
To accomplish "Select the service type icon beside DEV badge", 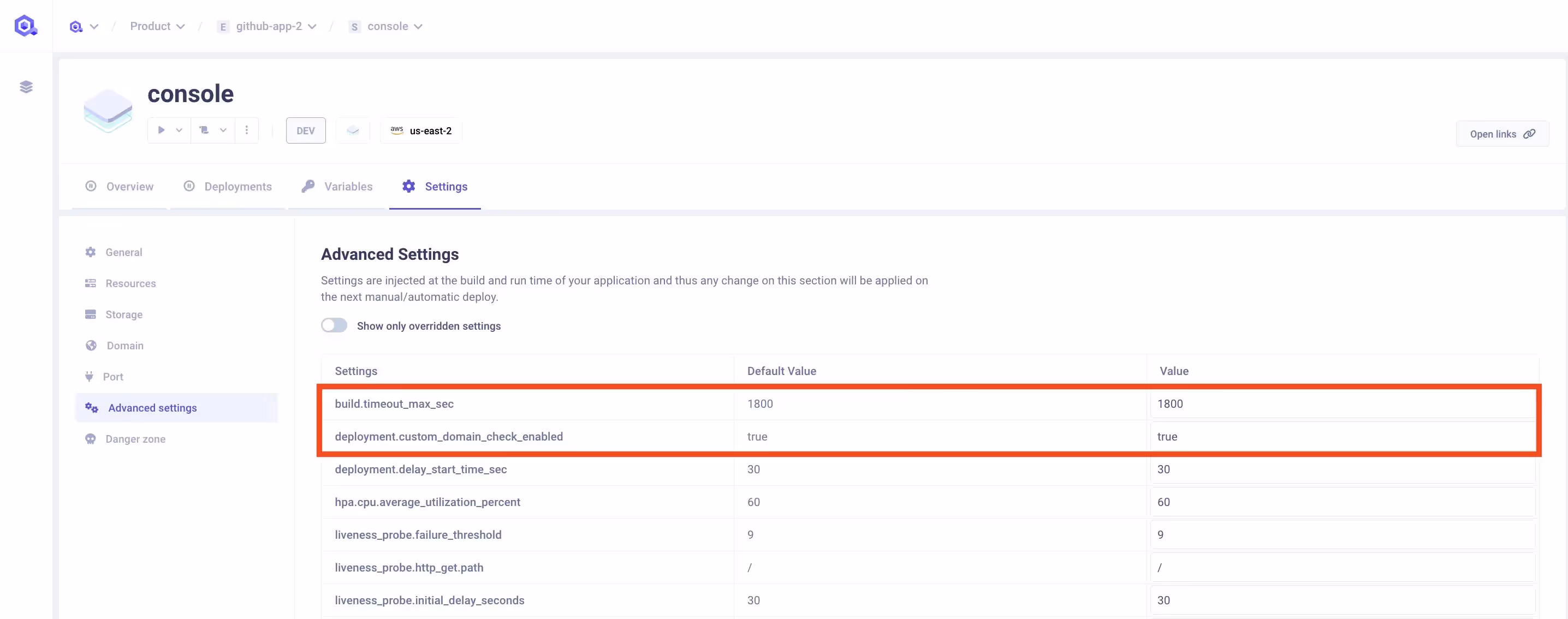I will (x=353, y=130).
